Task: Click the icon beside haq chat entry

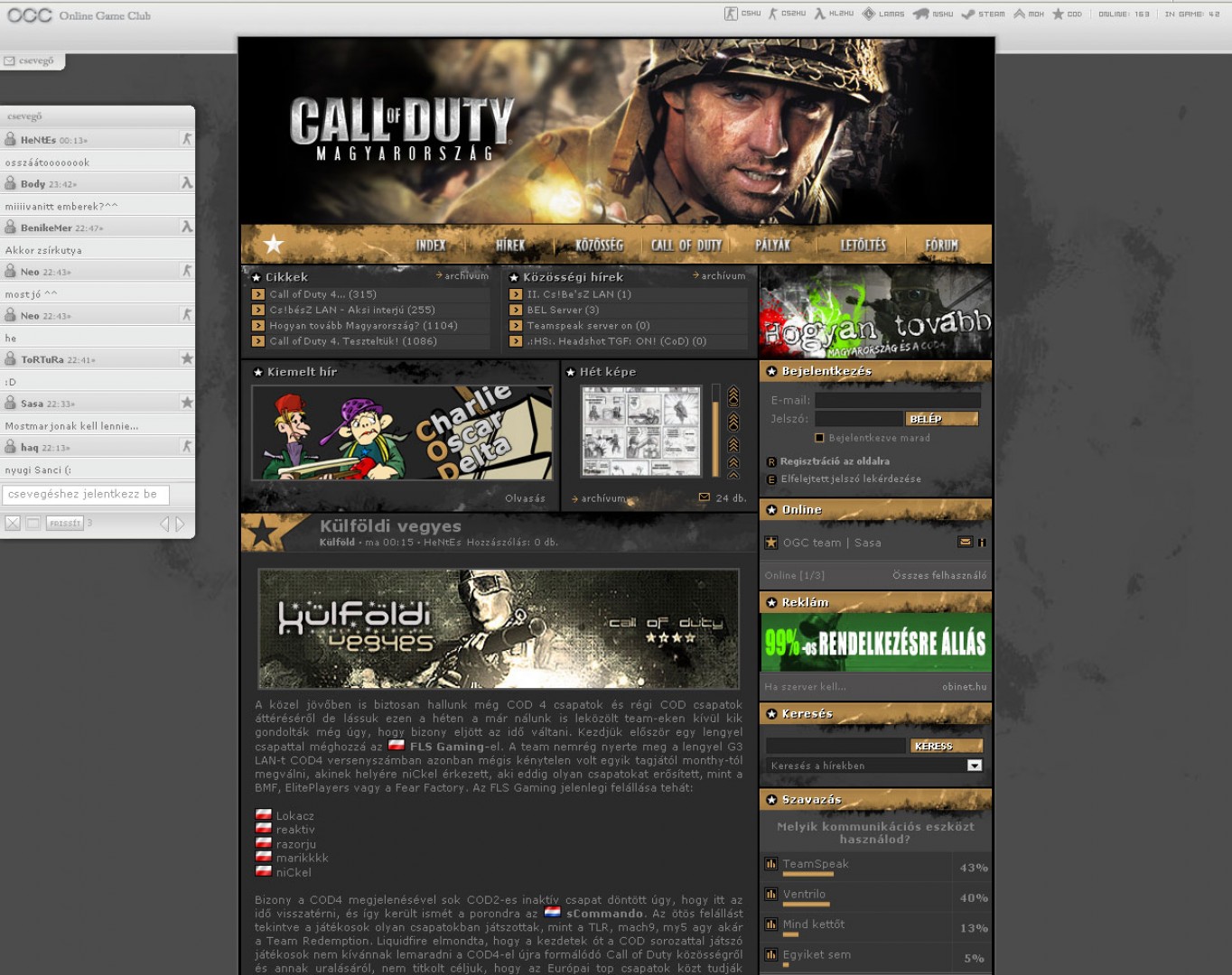Action: click(x=187, y=447)
